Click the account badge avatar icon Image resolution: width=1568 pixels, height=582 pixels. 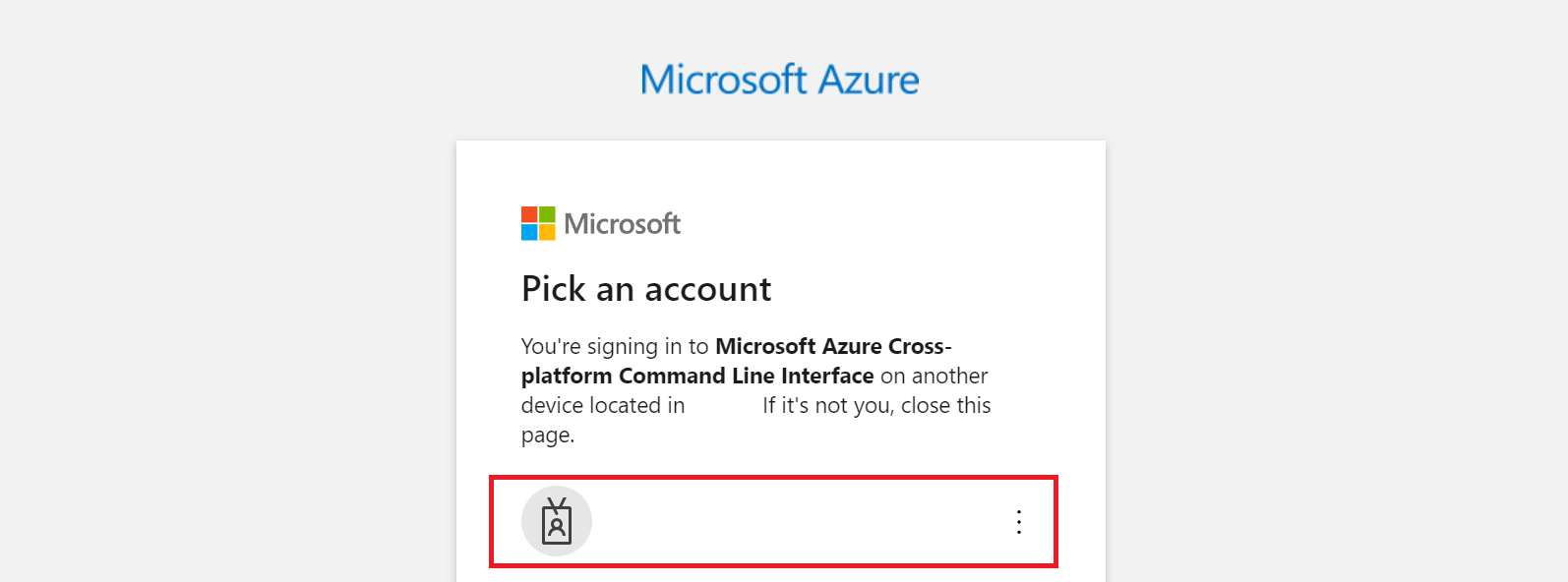click(x=557, y=521)
